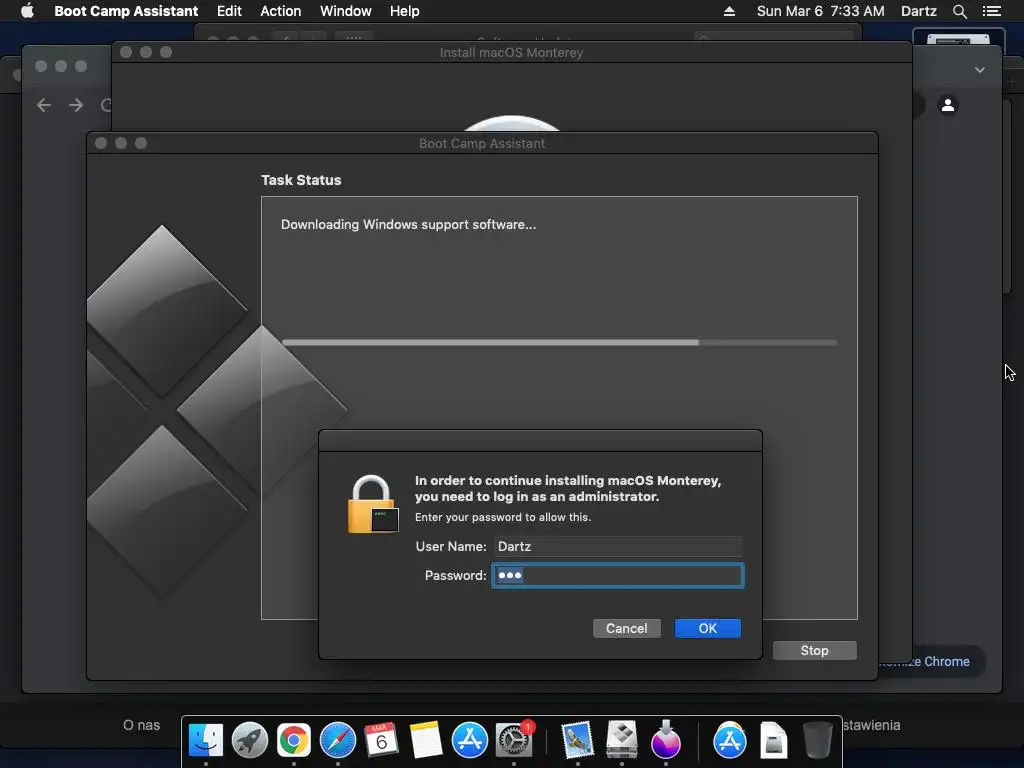Open Finder from the Dock
1024x768 pixels.
[x=206, y=740]
